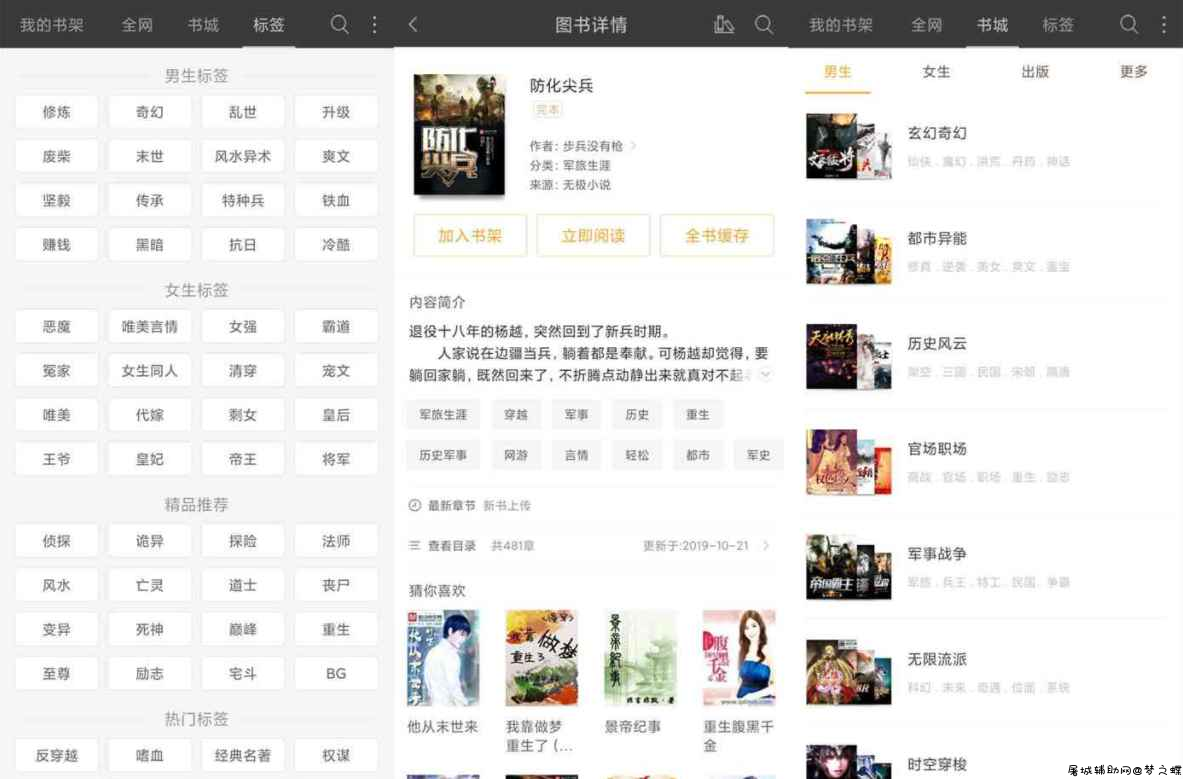1183x779 pixels.
Task: Tap the 查看目录 table of contents row
Action: 592,545
